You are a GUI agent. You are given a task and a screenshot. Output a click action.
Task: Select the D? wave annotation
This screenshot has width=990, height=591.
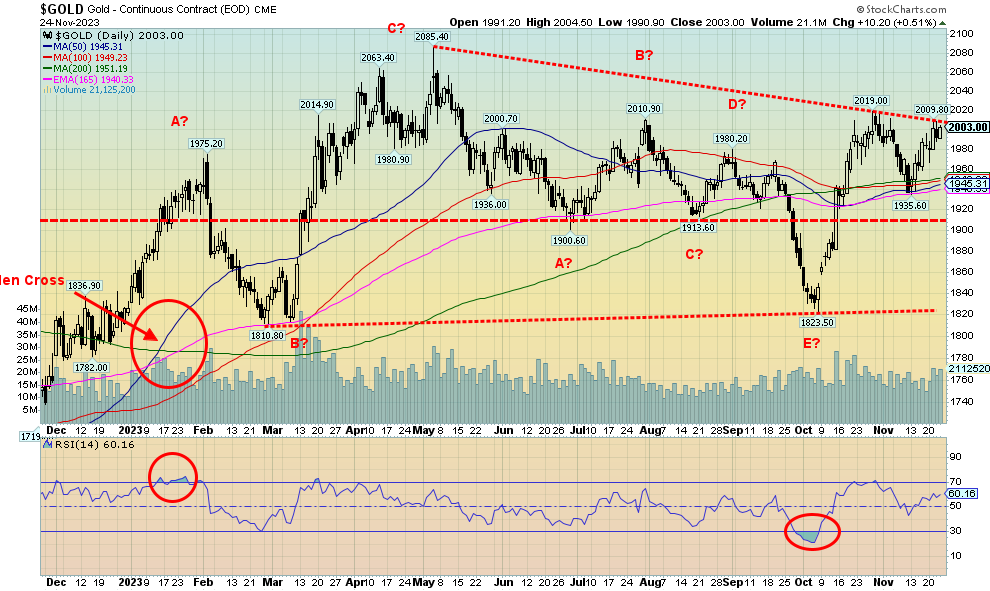tap(738, 103)
